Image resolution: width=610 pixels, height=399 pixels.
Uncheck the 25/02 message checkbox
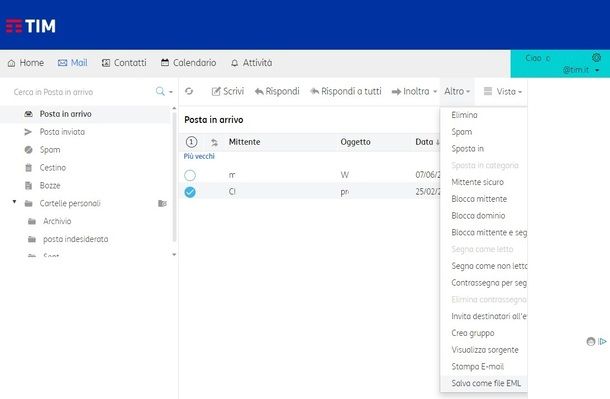(190, 192)
